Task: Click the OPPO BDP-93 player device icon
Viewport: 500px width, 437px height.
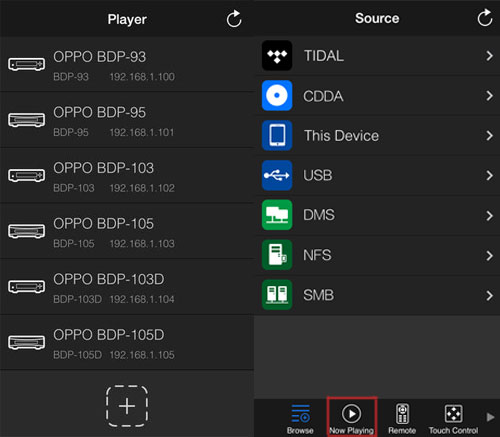Action: (x=27, y=64)
